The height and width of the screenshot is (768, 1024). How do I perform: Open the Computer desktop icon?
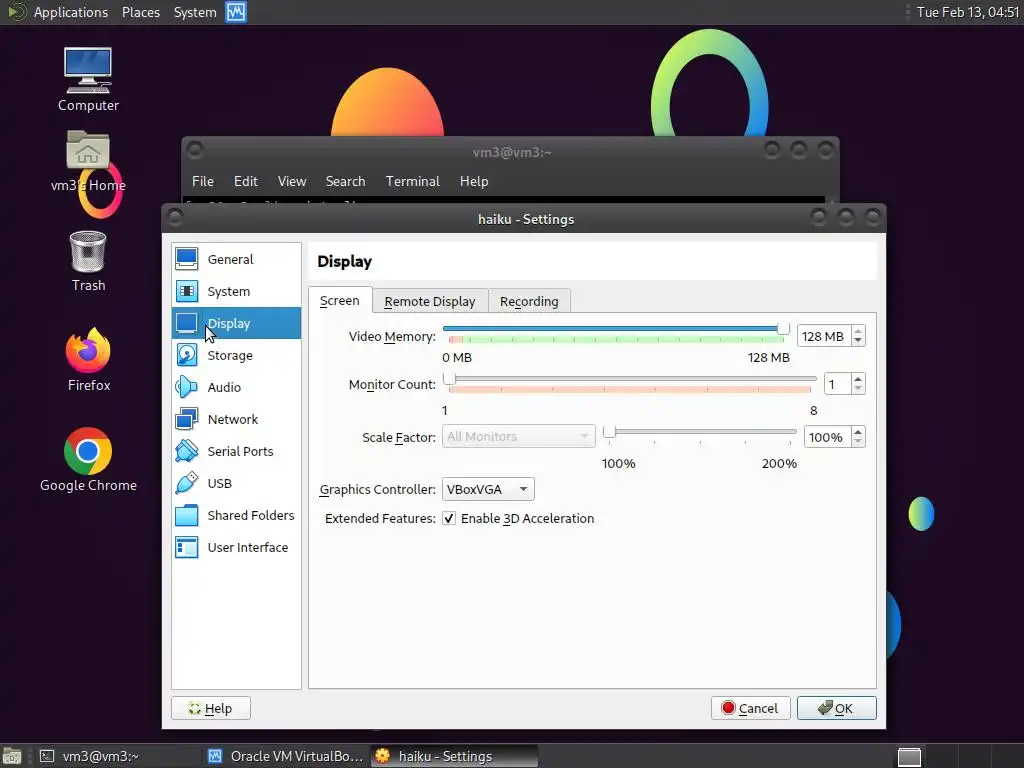tap(88, 71)
